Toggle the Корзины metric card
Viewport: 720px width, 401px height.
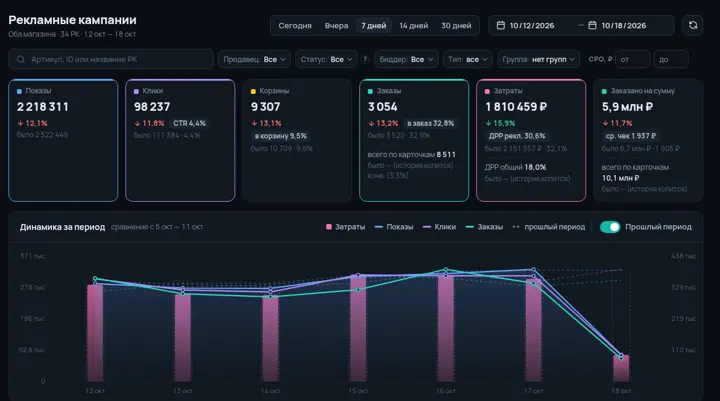coord(297,140)
